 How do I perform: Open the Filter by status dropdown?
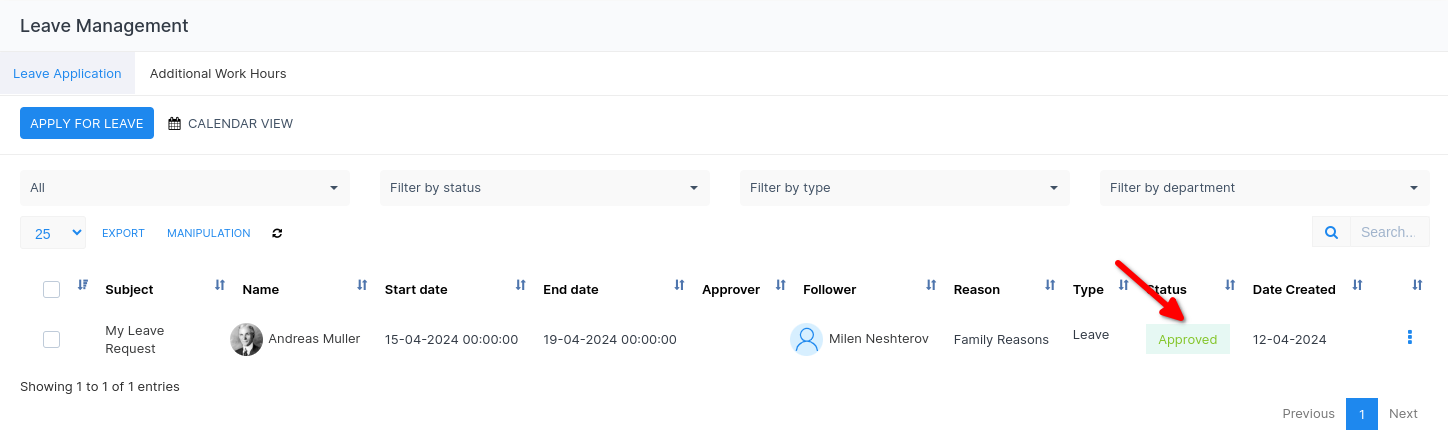pyautogui.click(x=544, y=188)
